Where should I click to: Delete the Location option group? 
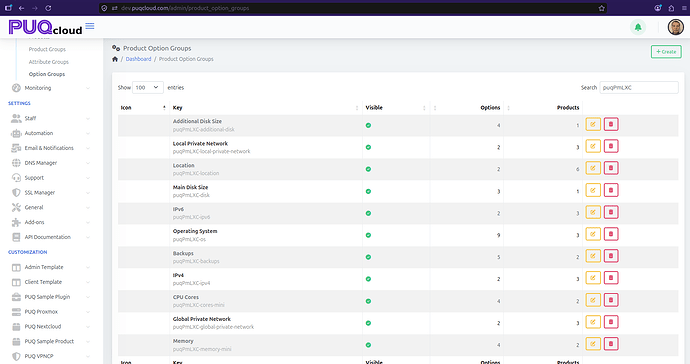(611, 168)
